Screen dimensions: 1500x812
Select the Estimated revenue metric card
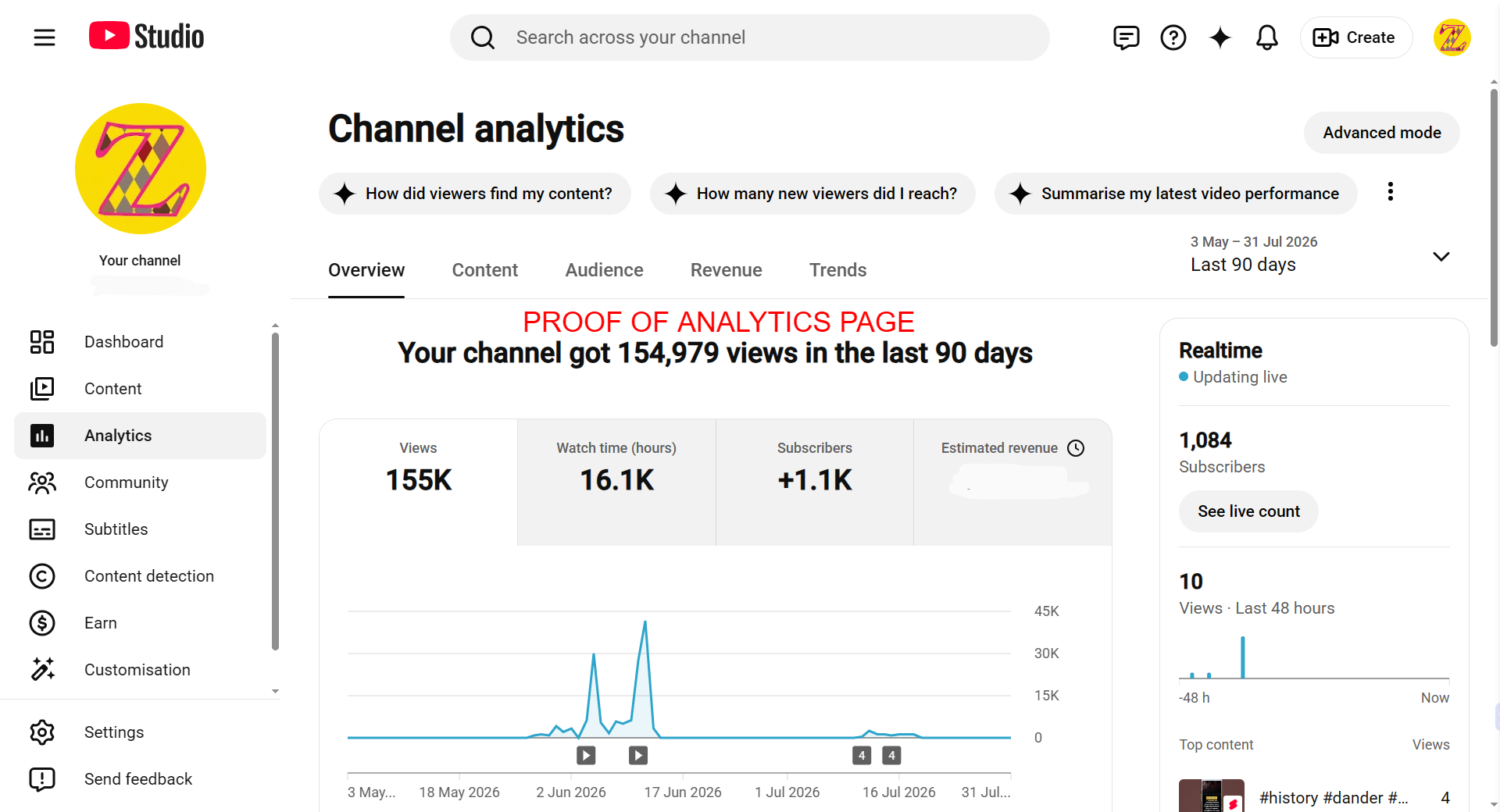point(1012,482)
